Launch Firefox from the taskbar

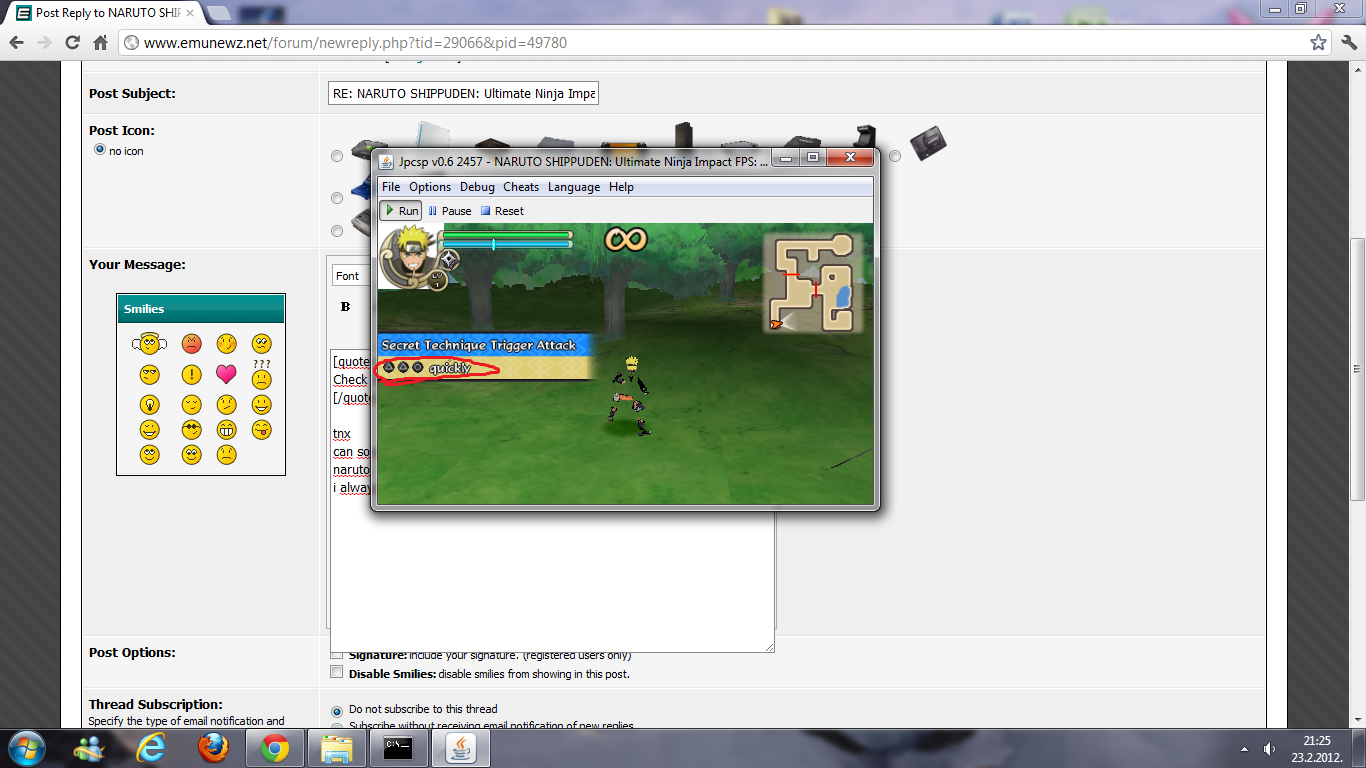pyautogui.click(x=213, y=748)
